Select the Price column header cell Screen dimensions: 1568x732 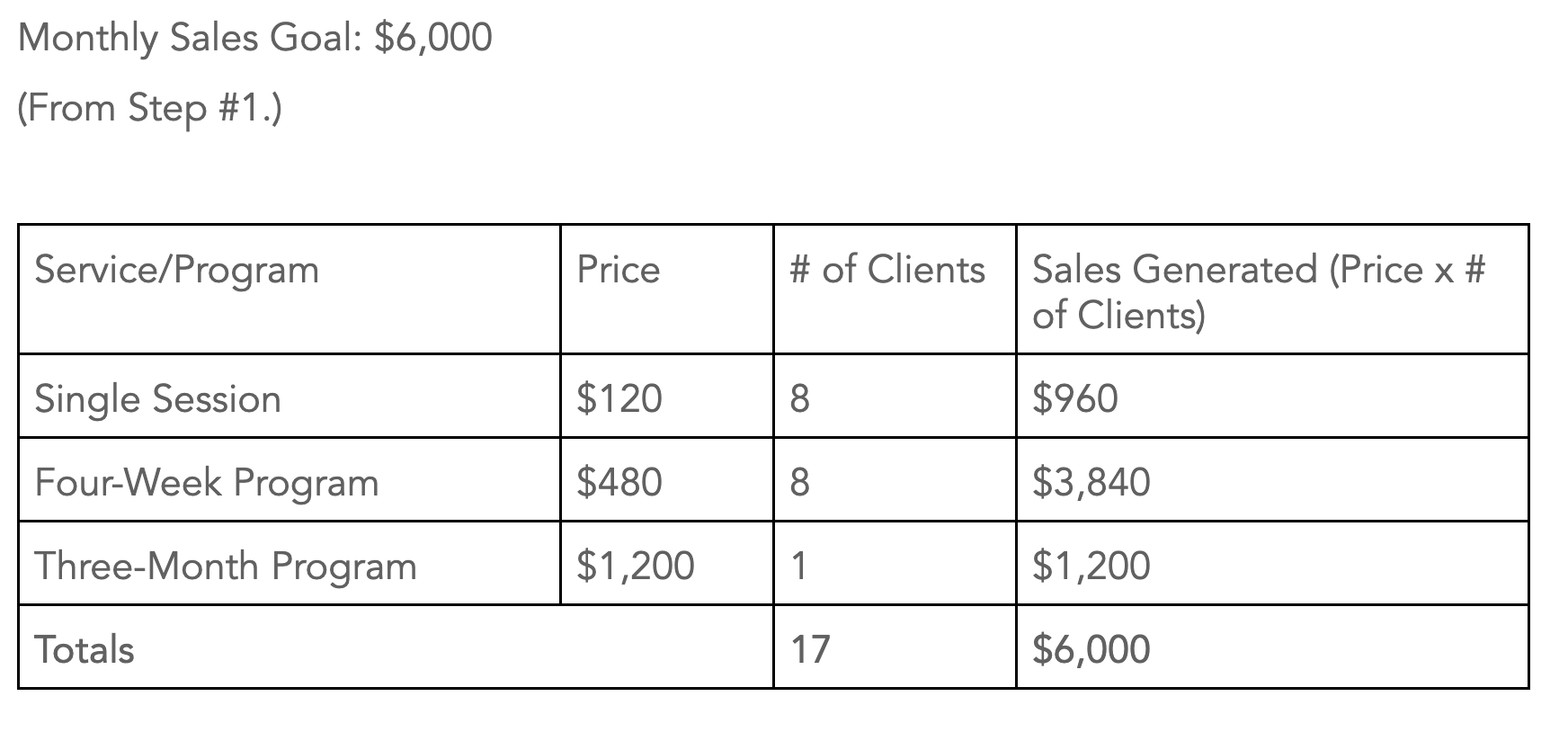(x=666, y=289)
